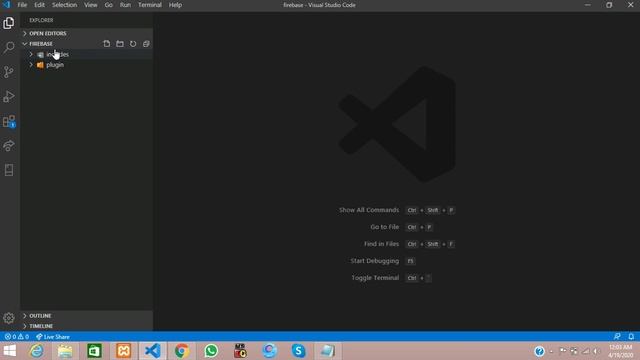
Task: Expand the TIMELINE section
Action: pyautogui.click(x=87, y=326)
